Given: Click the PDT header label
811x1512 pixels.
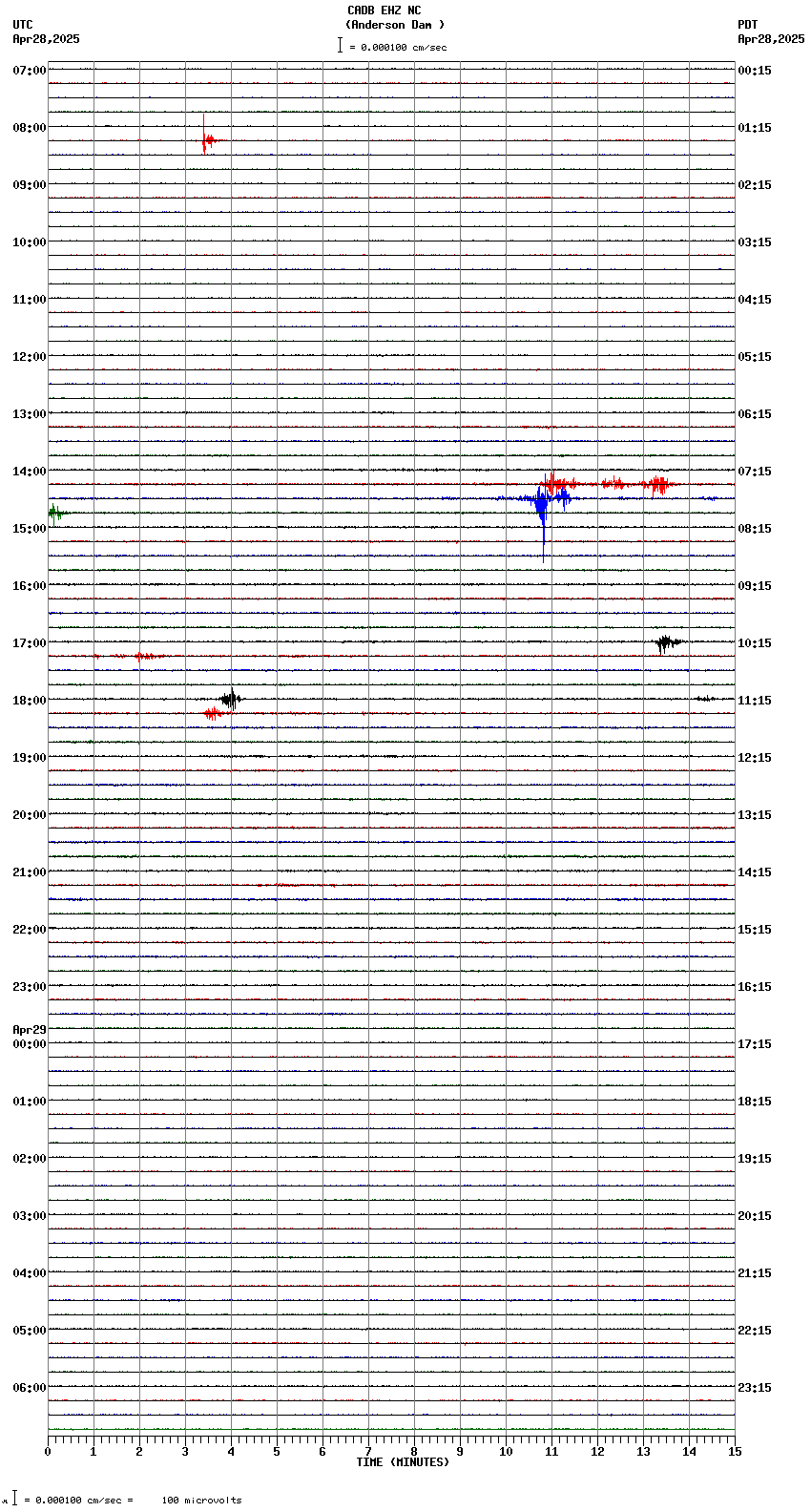Looking at the screenshot, I should click(x=748, y=25).
